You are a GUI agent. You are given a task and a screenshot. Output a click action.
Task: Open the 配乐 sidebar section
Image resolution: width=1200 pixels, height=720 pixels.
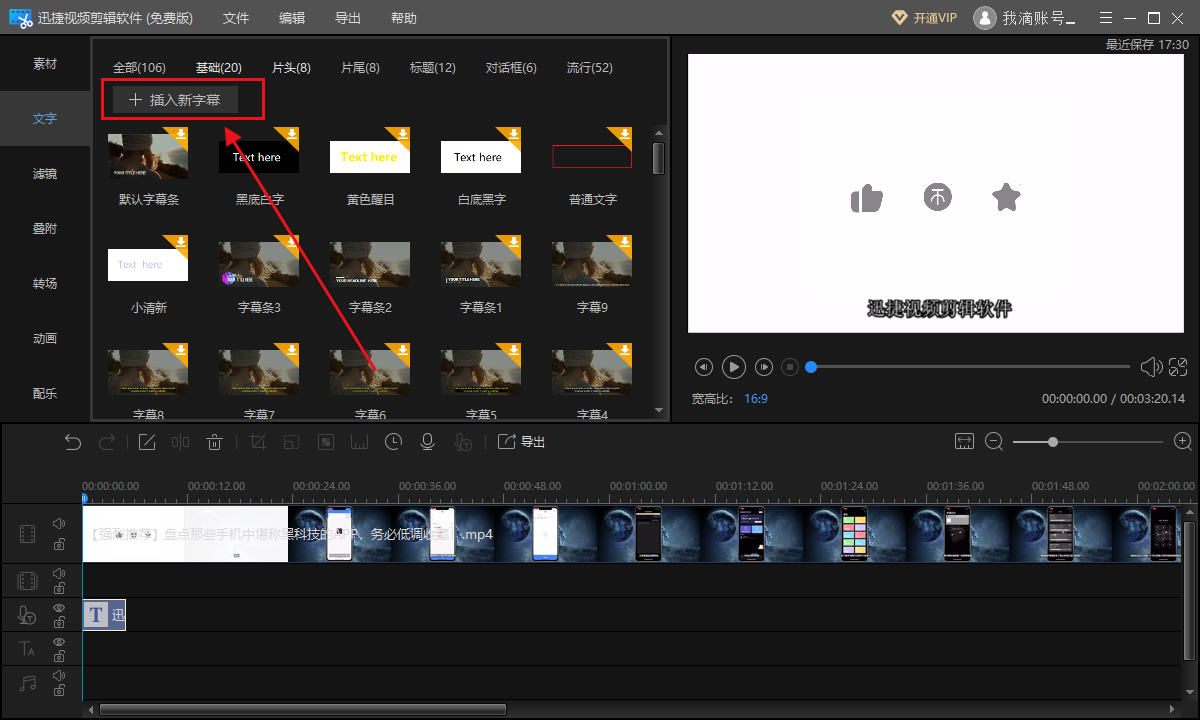click(x=45, y=393)
